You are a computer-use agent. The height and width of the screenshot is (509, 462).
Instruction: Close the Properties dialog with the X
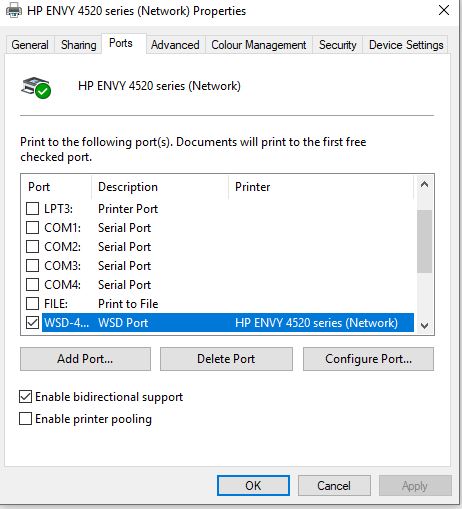pyautogui.click(x=444, y=10)
